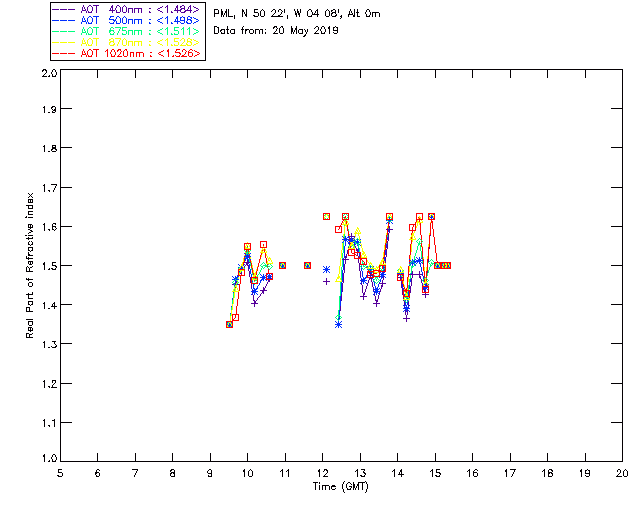
Task: Click the blue asterisk at 1.35 near time 12.4
Action: coord(338,325)
